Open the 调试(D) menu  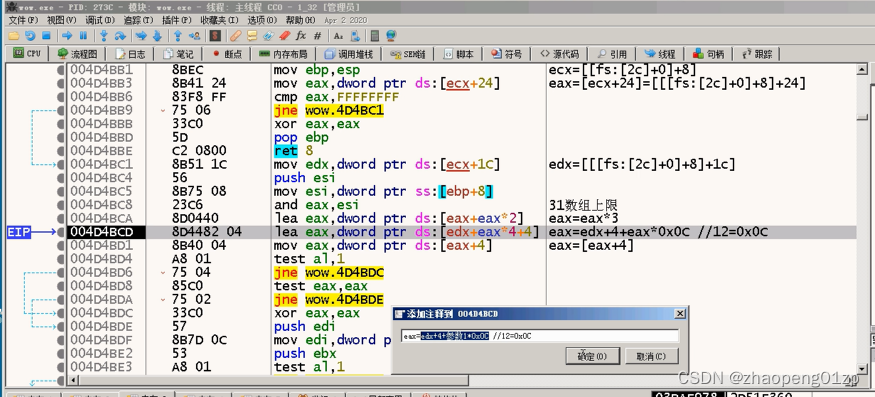click(x=99, y=20)
